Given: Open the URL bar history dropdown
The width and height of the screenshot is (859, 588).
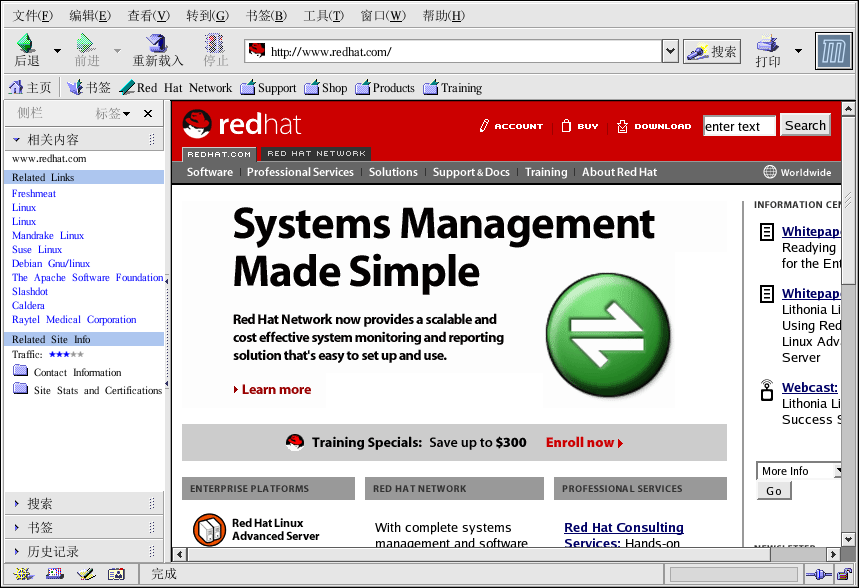Looking at the screenshot, I should [x=670, y=51].
